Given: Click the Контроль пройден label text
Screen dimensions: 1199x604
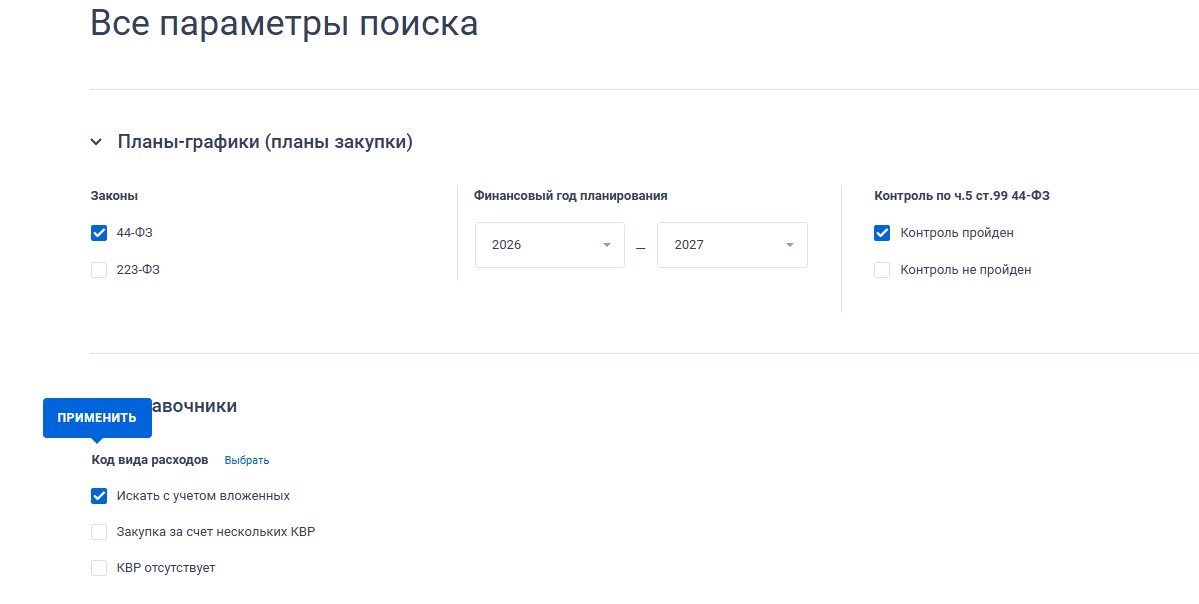Looking at the screenshot, I should pyautogui.click(x=956, y=233).
